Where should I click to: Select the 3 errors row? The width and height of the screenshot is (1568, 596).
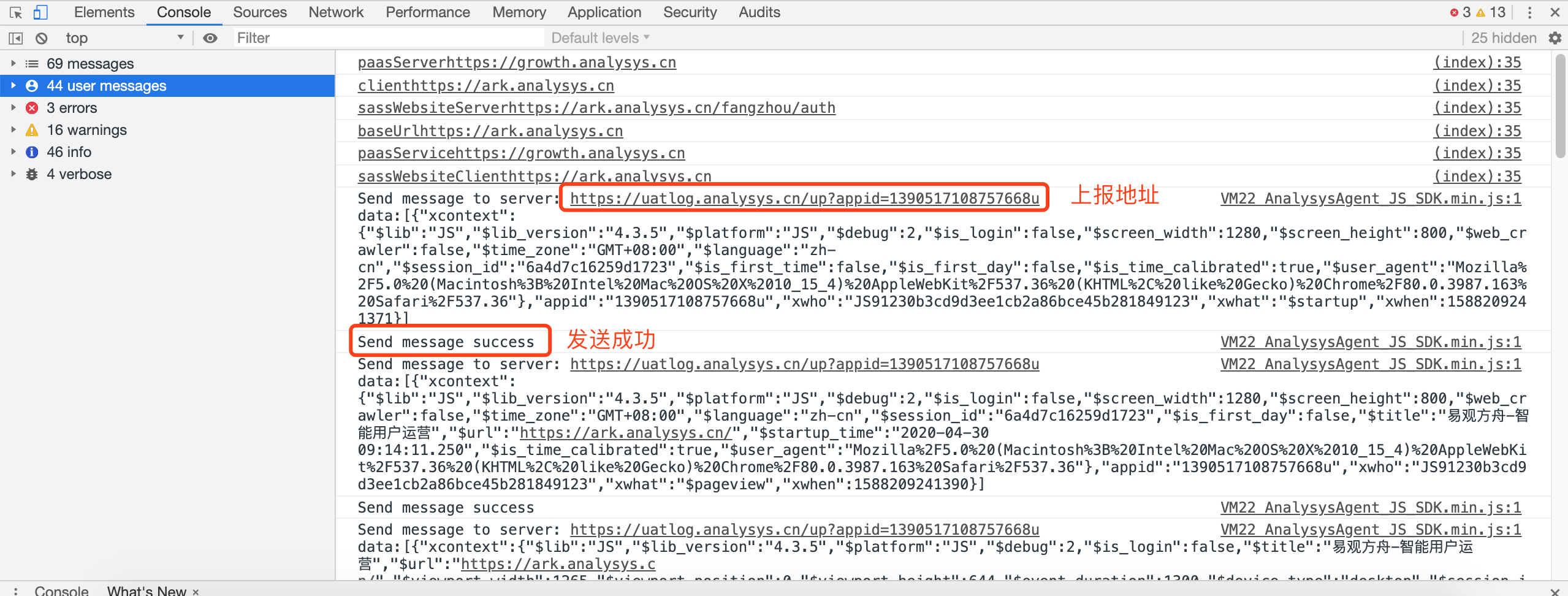coord(167,108)
